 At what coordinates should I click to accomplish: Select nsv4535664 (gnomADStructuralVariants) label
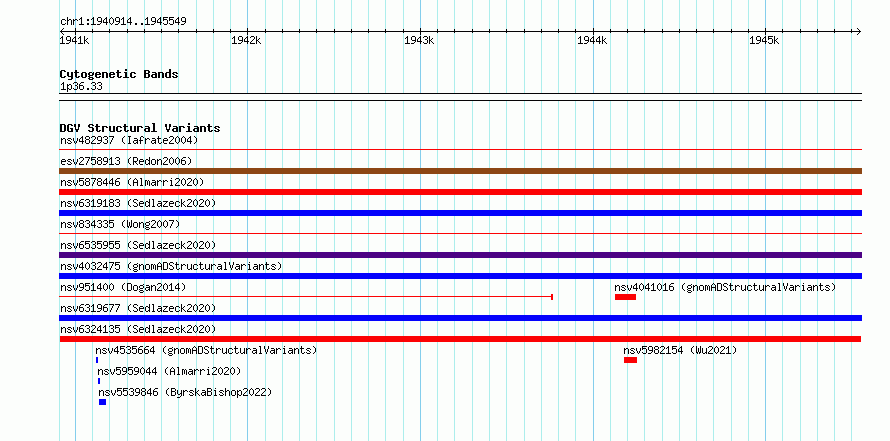point(206,350)
